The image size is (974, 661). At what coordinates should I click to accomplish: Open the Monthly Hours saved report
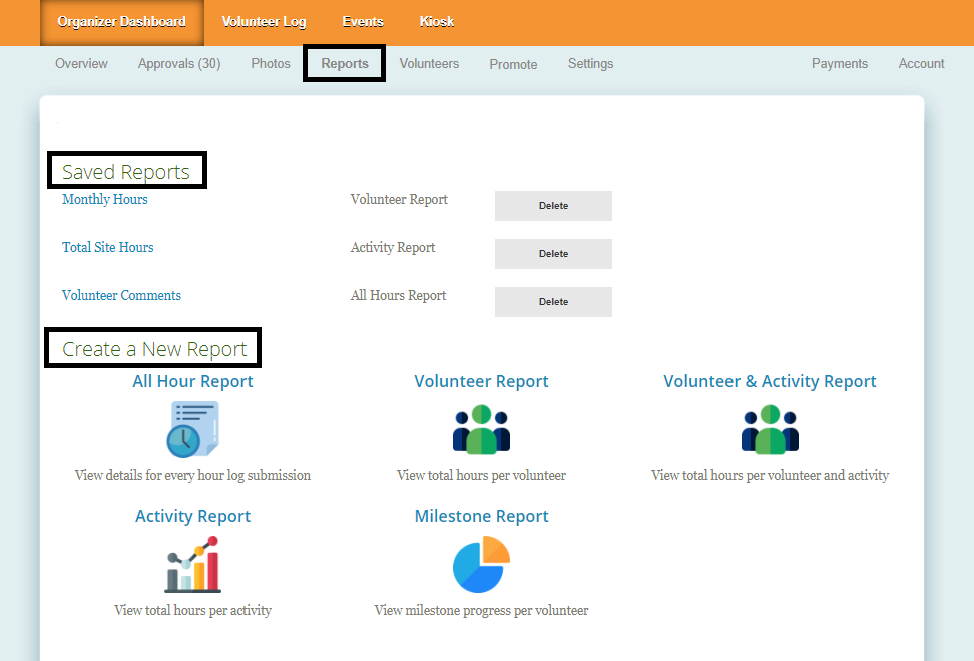[x=105, y=200]
